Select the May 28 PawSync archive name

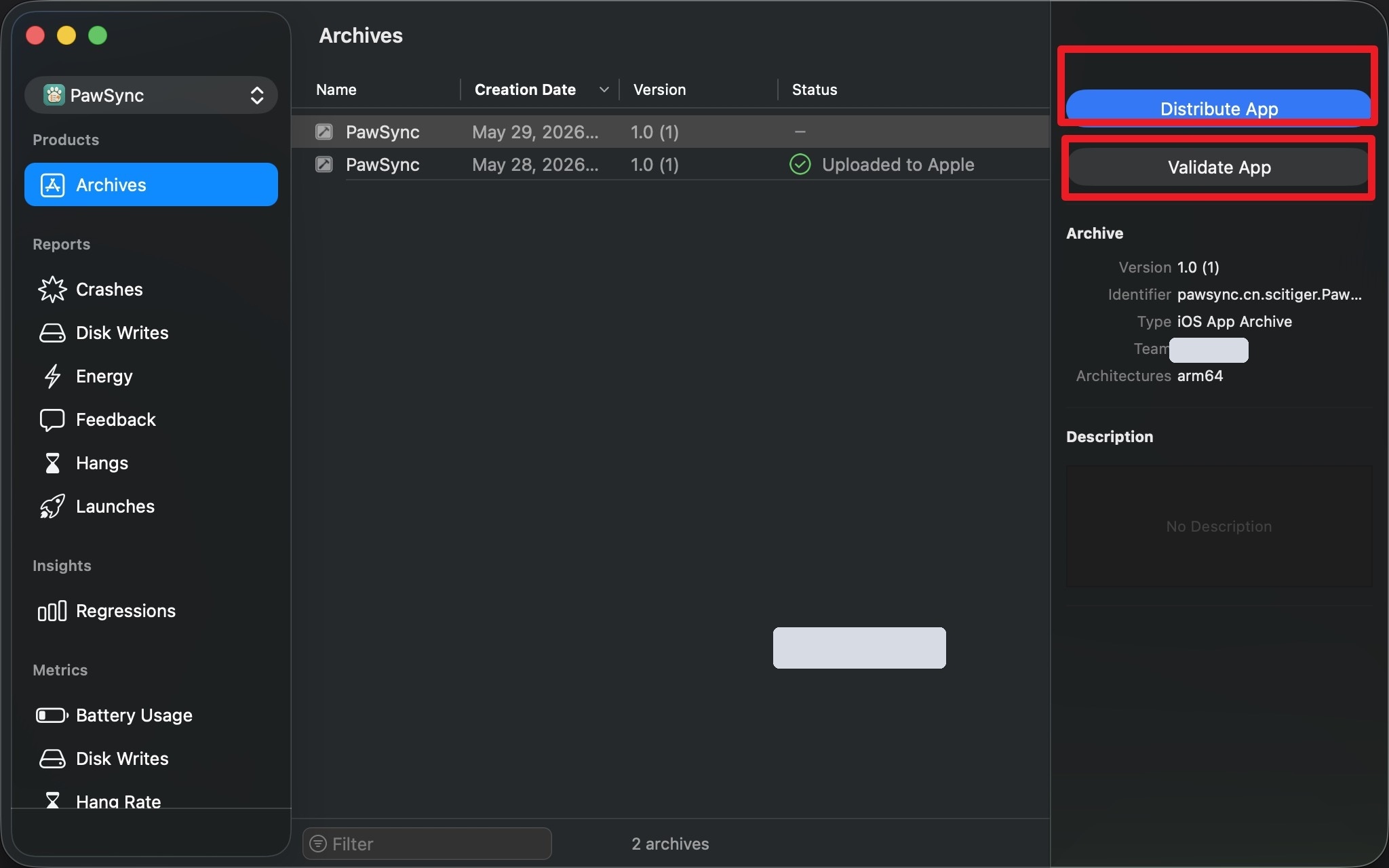(383, 164)
